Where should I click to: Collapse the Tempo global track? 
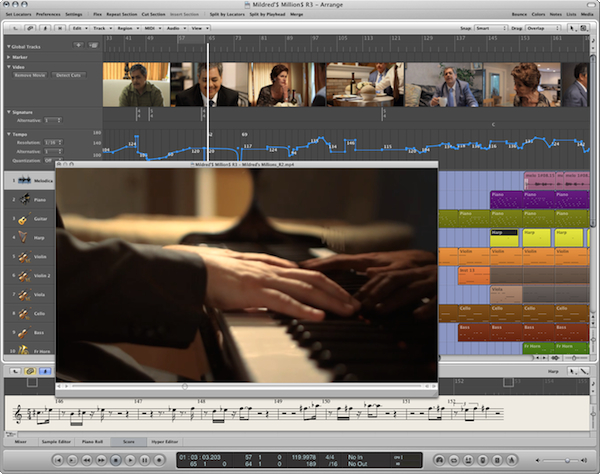point(8,134)
